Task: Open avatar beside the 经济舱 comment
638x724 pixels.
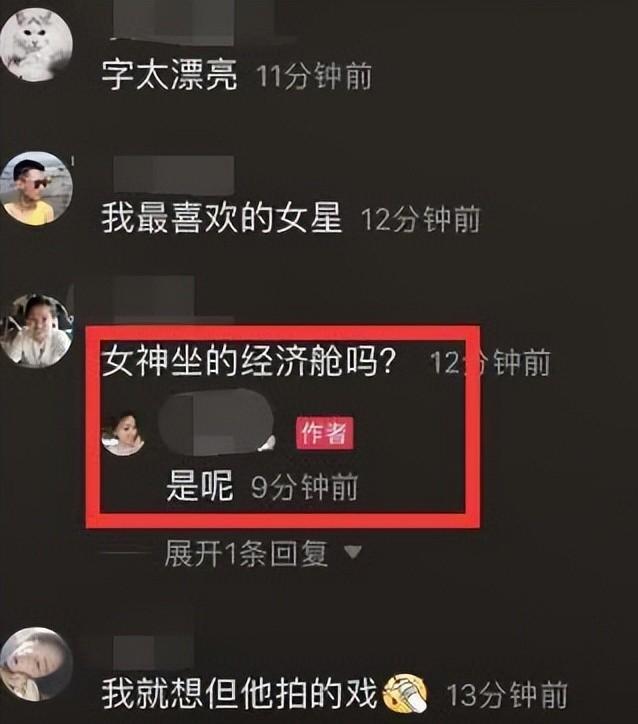Action: 36,331
